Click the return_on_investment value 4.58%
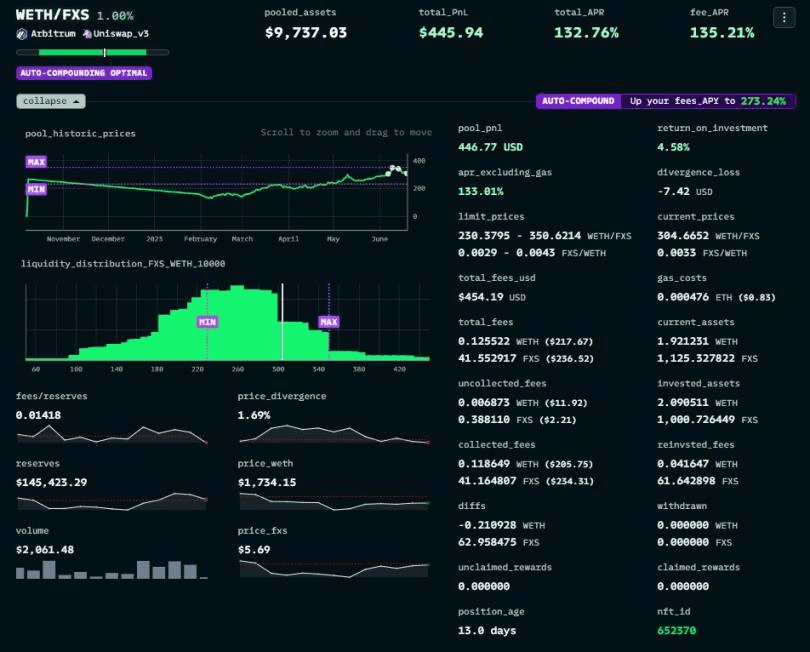The width and height of the screenshot is (810, 652). pyautogui.click(x=673, y=147)
